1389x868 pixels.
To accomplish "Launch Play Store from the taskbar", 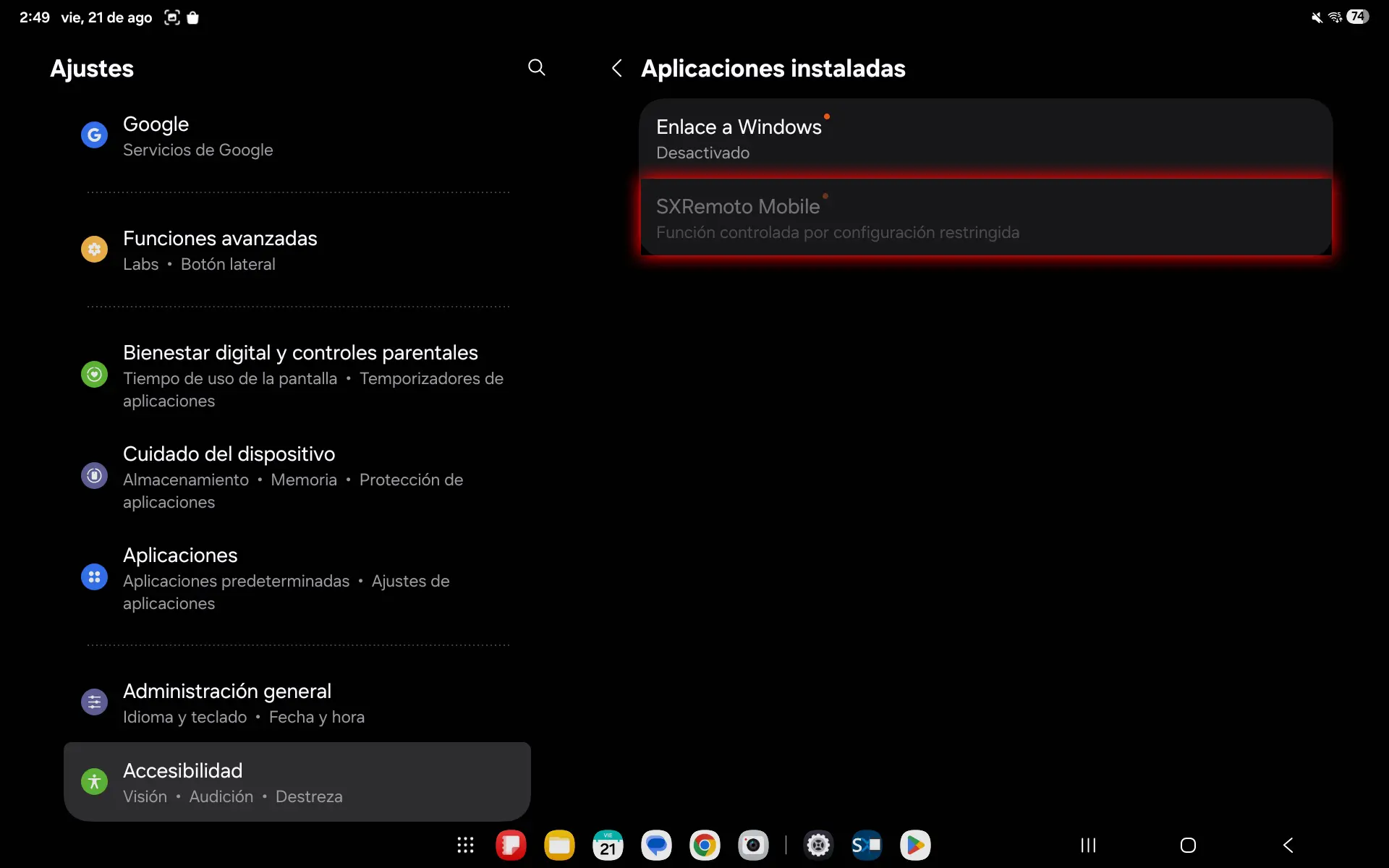I will tap(915, 845).
